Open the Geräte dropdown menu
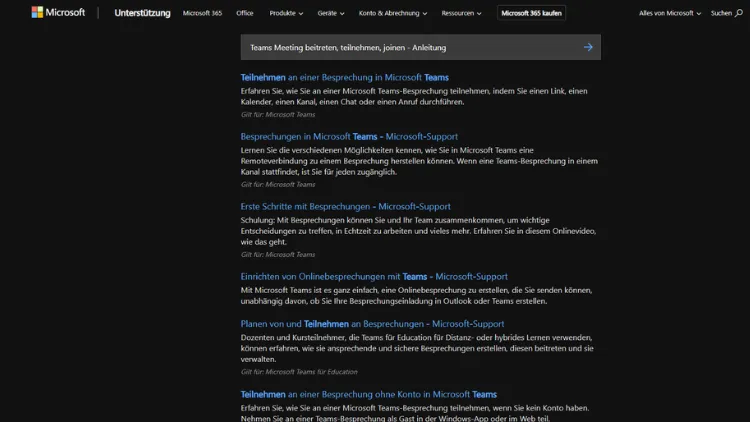The width and height of the screenshot is (750, 422). 330,14
